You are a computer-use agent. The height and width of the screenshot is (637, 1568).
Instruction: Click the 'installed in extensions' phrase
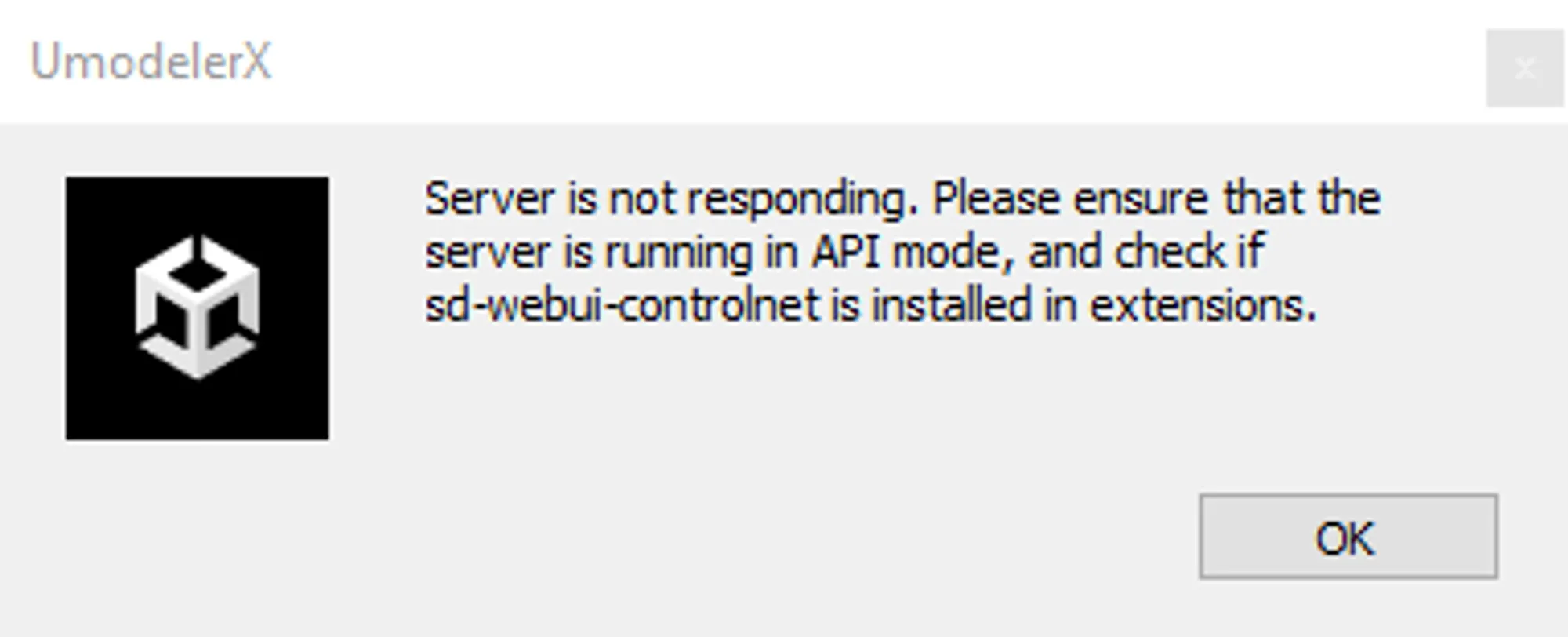coord(1094,305)
